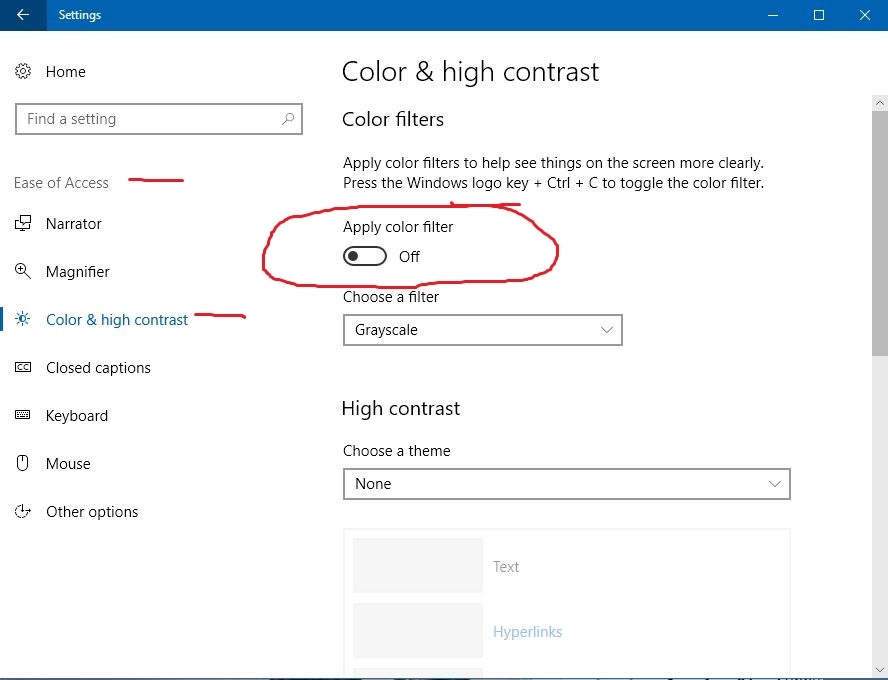This screenshot has width=888, height=680.
Task: Open Mouse accessibility settings
Action: point(68,463)
